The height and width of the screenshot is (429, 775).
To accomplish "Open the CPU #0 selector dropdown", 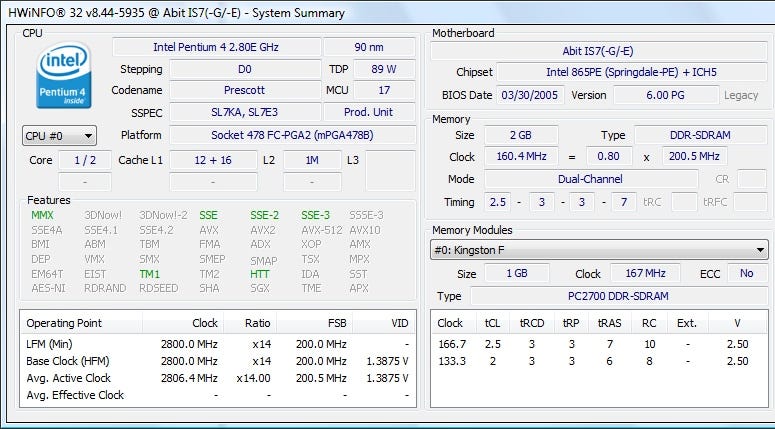I will (59, 135).
